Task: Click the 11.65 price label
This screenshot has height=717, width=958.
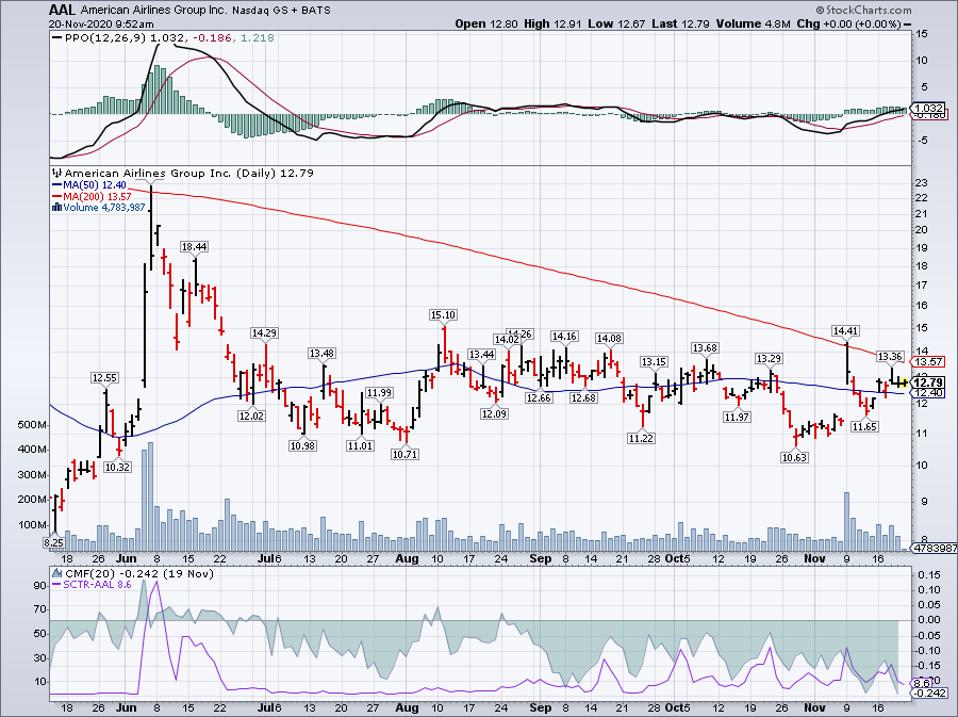Action: click(865, 426)
